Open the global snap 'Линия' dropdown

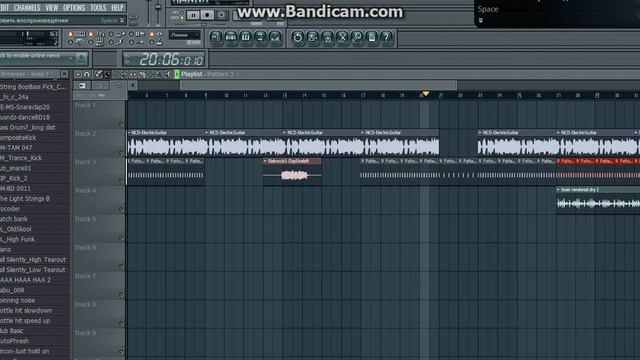pyautogui.click(x=184, y=35)
